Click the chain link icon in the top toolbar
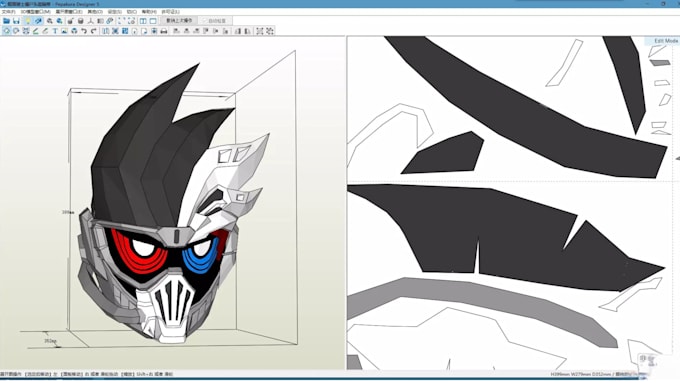 (x=110, y=21)
